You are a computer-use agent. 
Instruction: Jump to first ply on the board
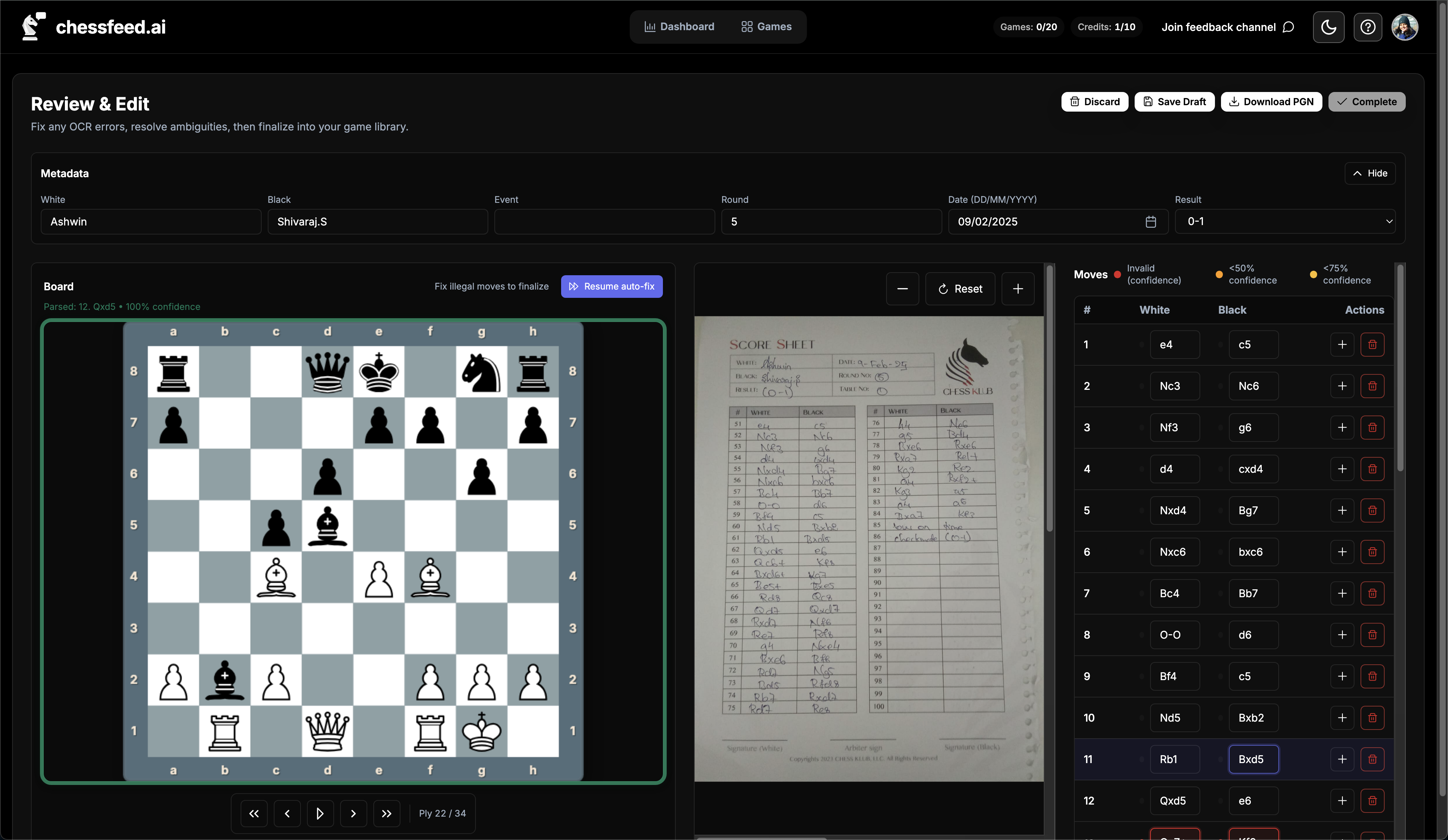pos(254,814)
